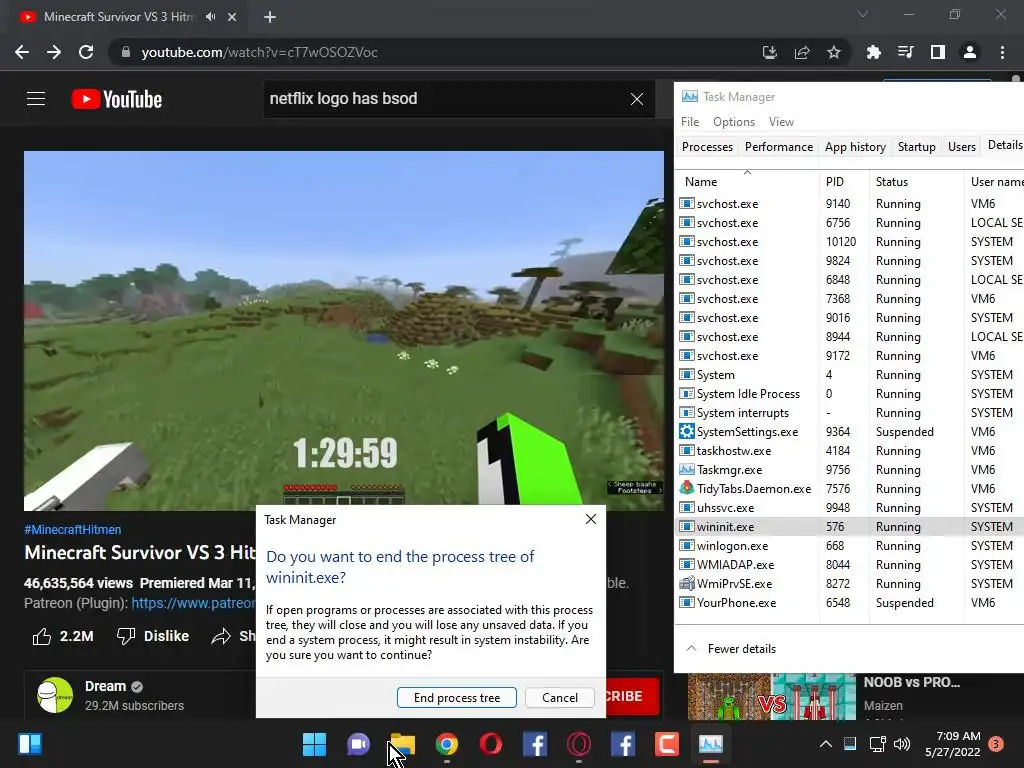Toggle the Chrome side panel icon
The image size is (1024, 768).
point(938,52)
